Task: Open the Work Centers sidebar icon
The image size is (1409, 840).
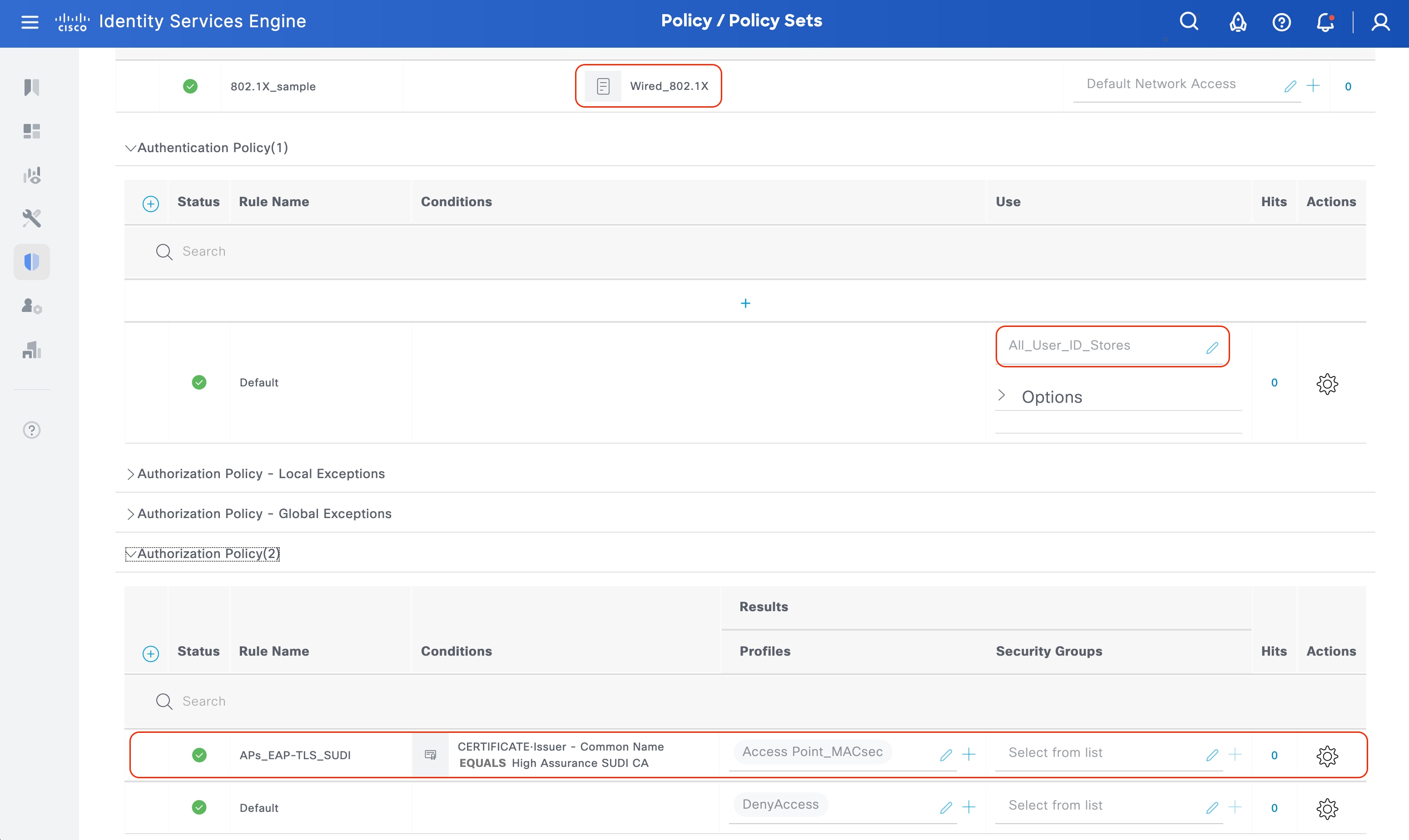Action: (32, 349)
